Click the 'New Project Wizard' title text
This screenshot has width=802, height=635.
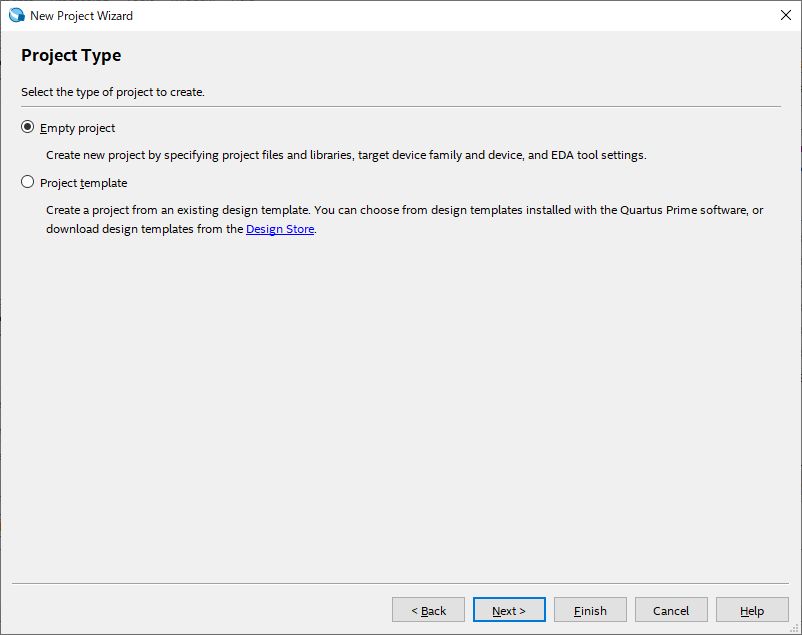[x=81, y=16]
